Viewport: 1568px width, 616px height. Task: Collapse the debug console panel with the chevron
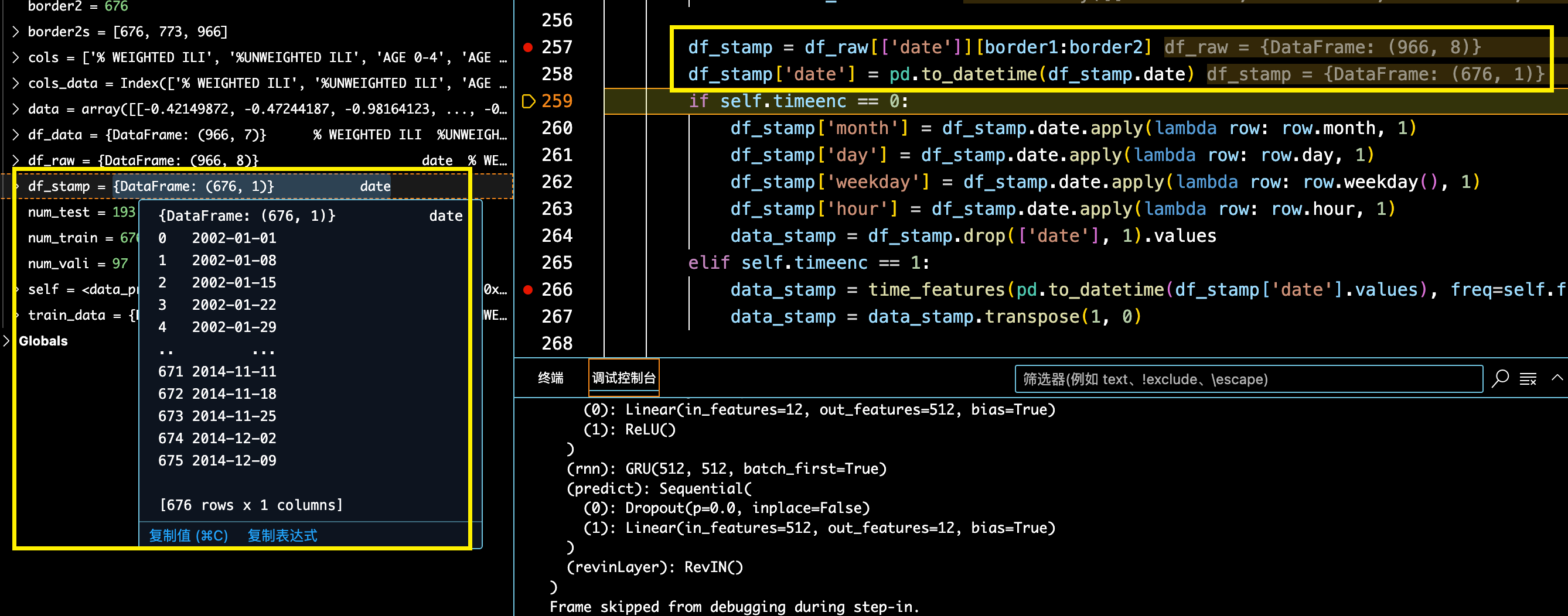(1557, 378)
